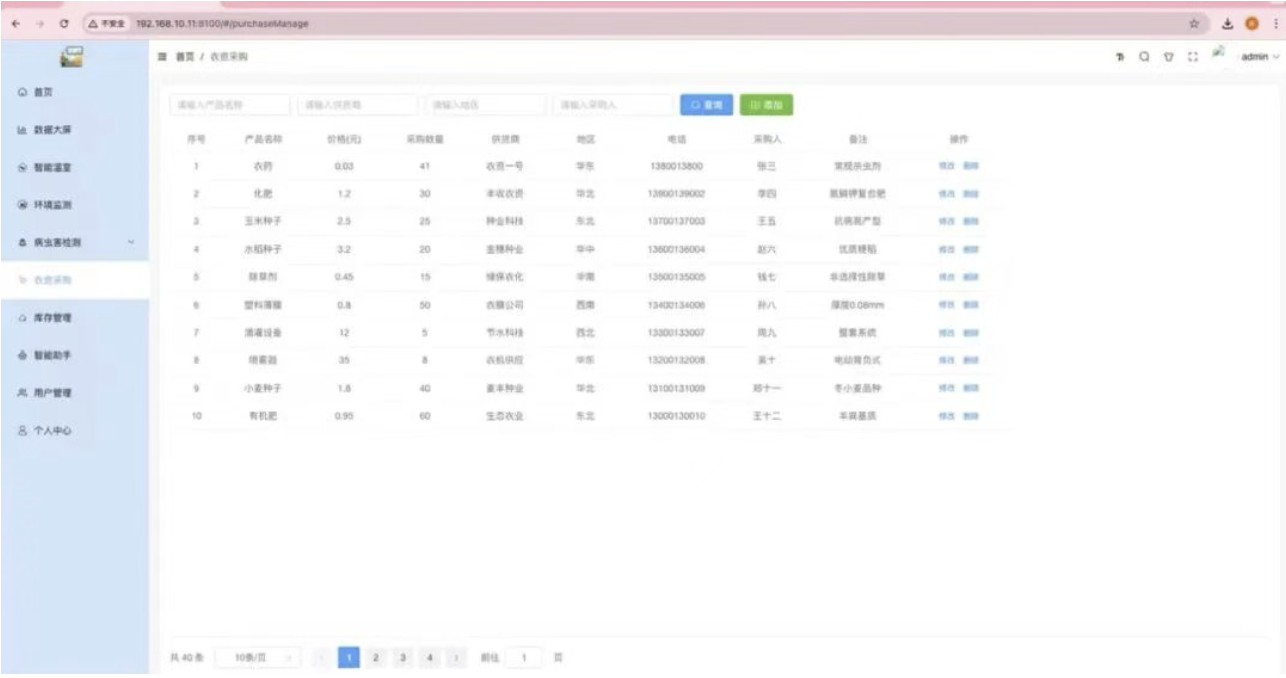This screenshot has height=678, width=1286.
Task: Click 删除 for the 小麦种子 row
Action: 971,387
